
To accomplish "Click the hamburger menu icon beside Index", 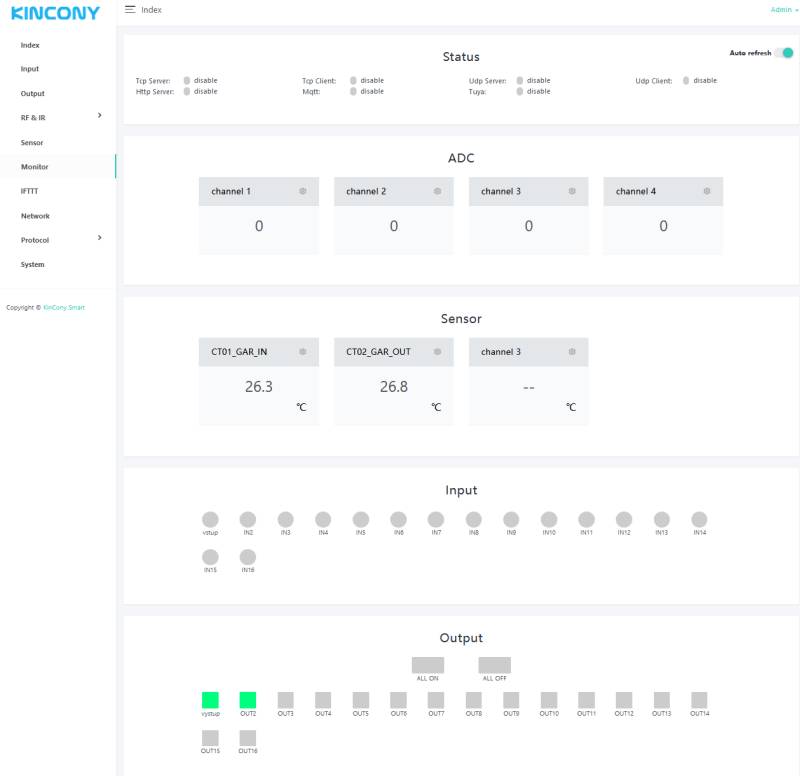I will coord(130,9).
